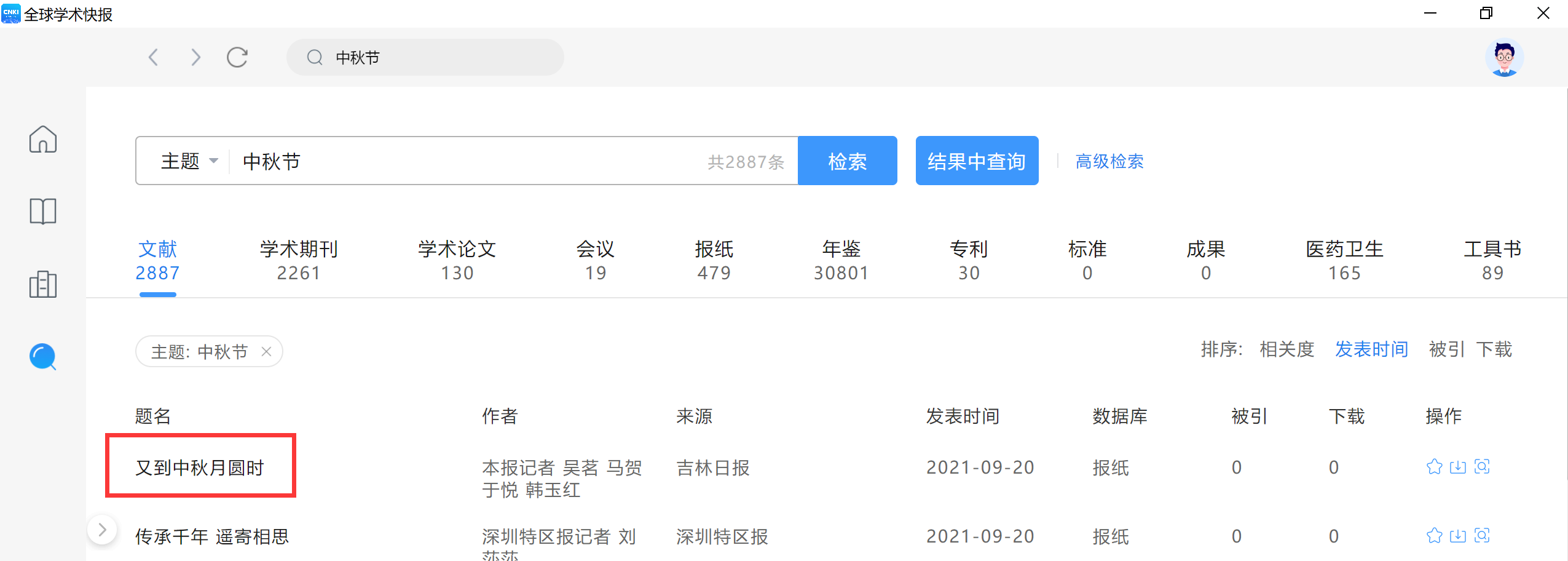Switch to the 报纸 tab

714,260
